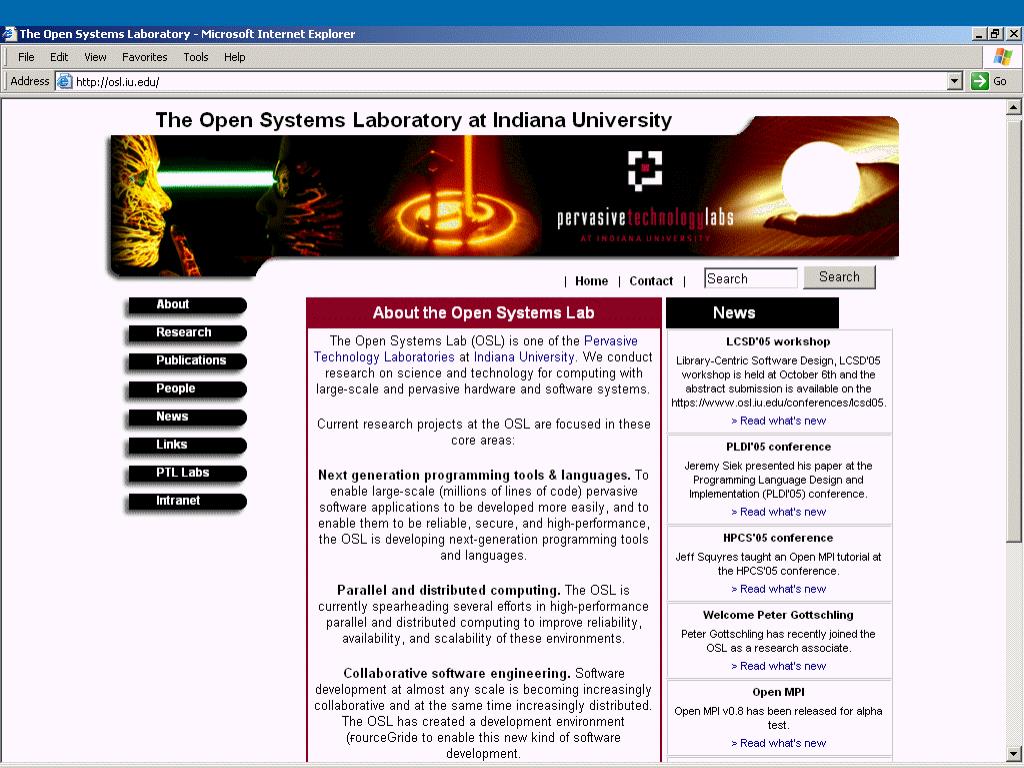Viewport: 1024px width, 768px height.
Task: Click the Search button beside the search field
Action: click(839, 277)
